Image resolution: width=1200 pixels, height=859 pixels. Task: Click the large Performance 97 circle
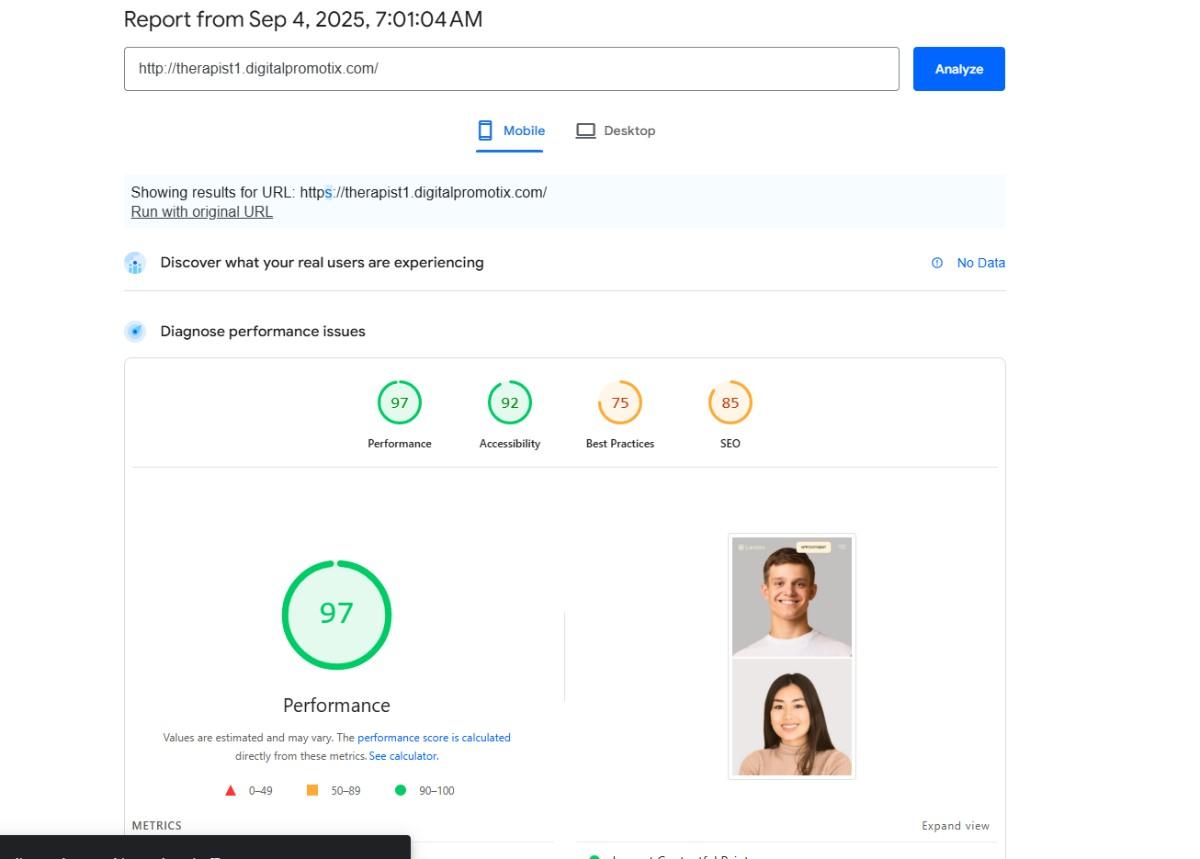coord(336,614)
